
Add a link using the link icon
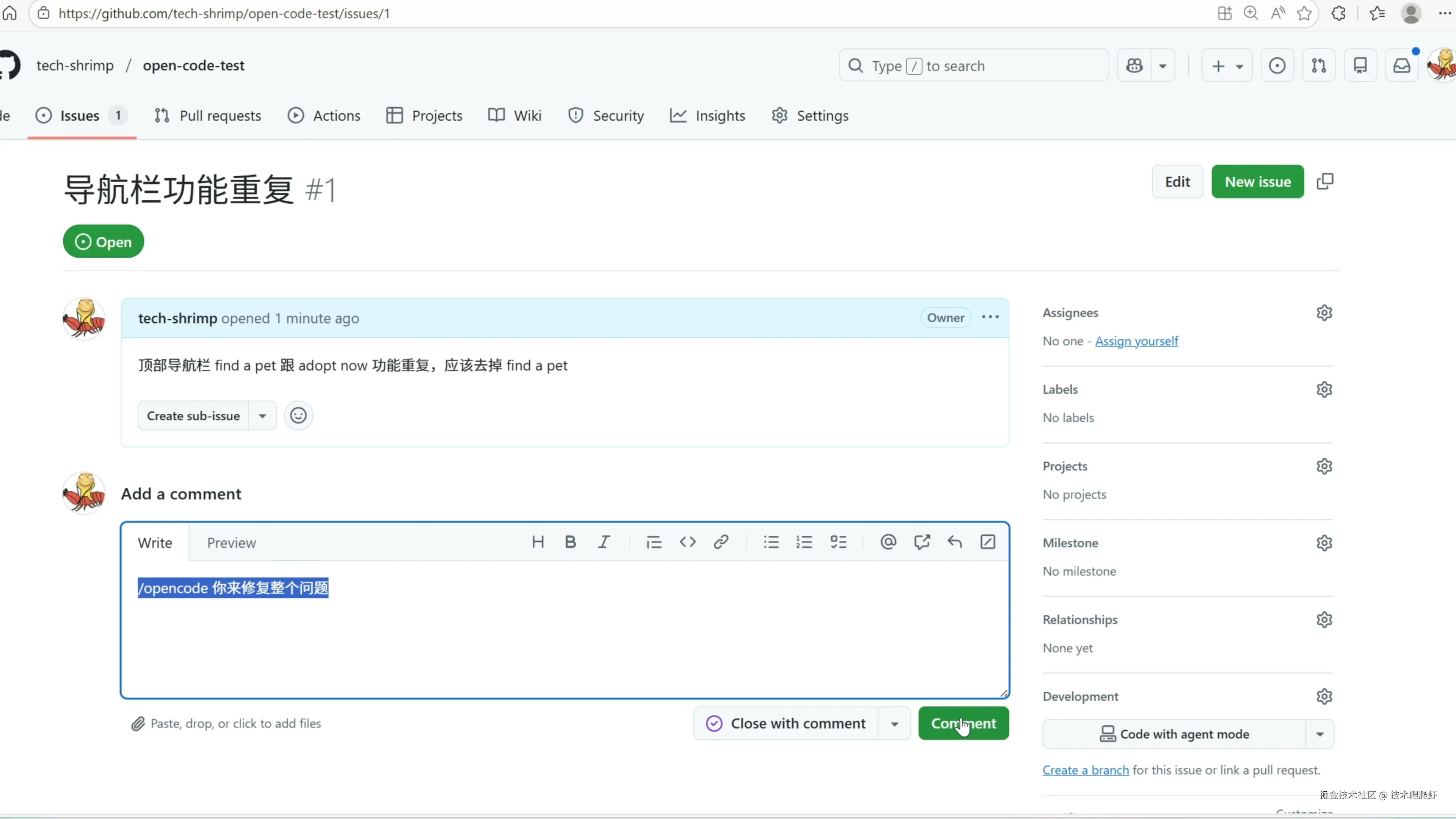tap(721, 542)
